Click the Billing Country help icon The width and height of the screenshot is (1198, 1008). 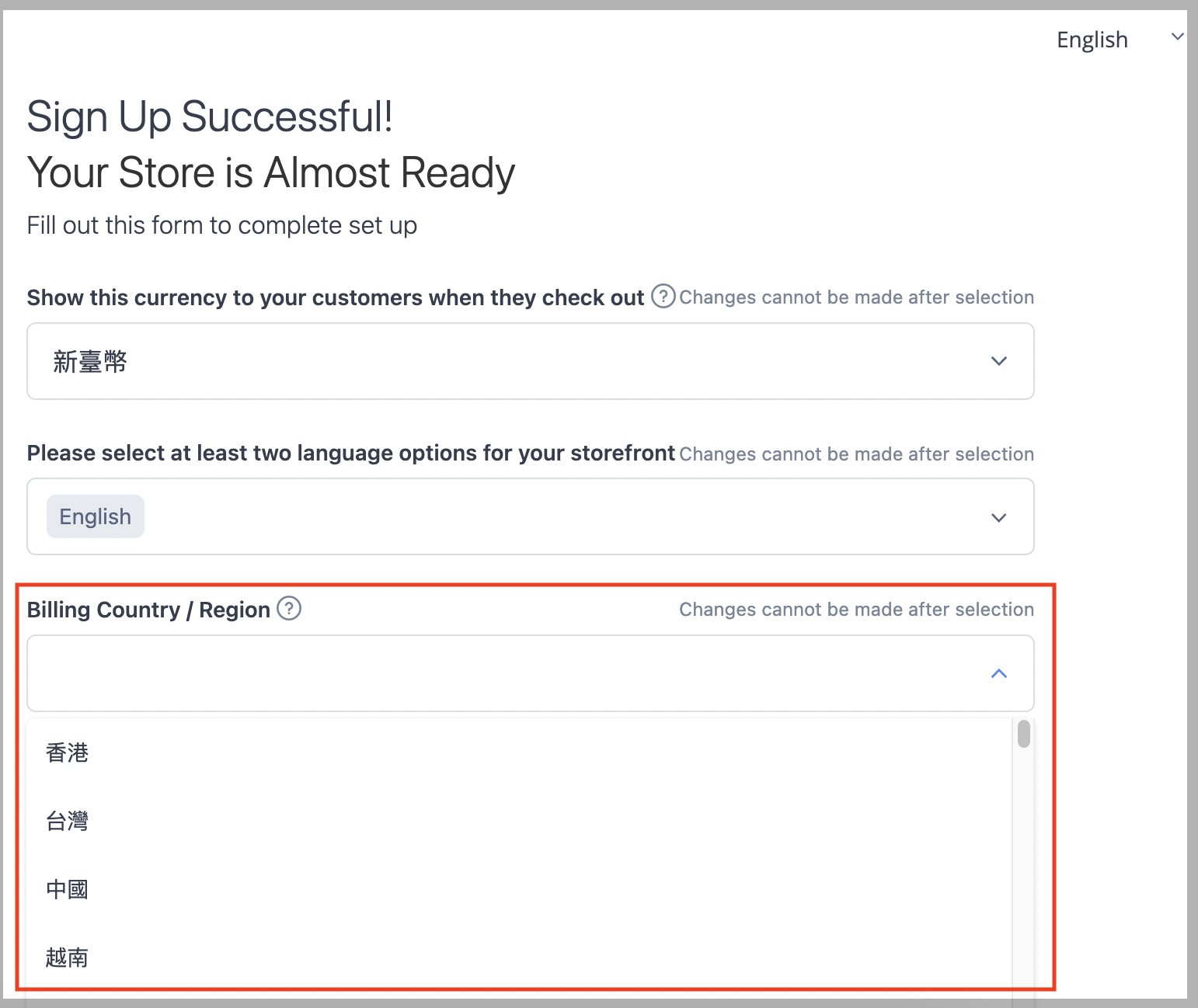coord(289,608)
